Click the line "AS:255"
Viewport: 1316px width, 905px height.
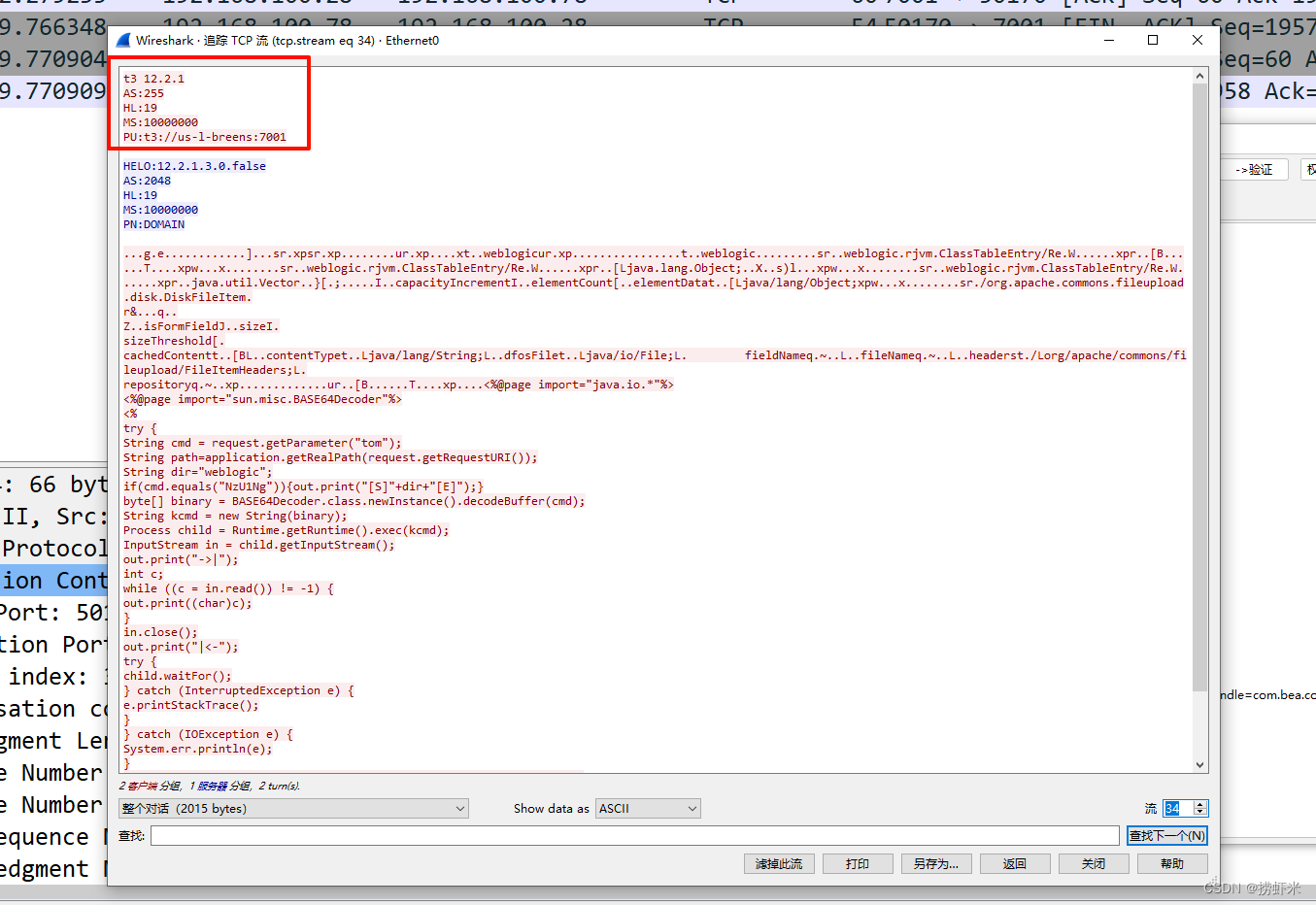coord(144,93)
